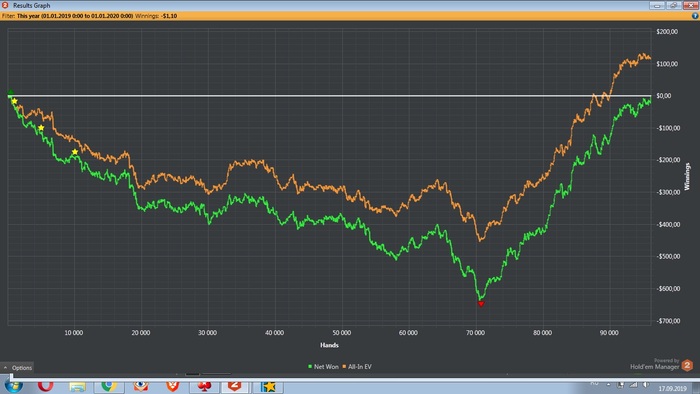Open Google Chrome in the taskbar
Image resolution: width=700 pixels, height=394 pixels.
click(x=108, y=386)
